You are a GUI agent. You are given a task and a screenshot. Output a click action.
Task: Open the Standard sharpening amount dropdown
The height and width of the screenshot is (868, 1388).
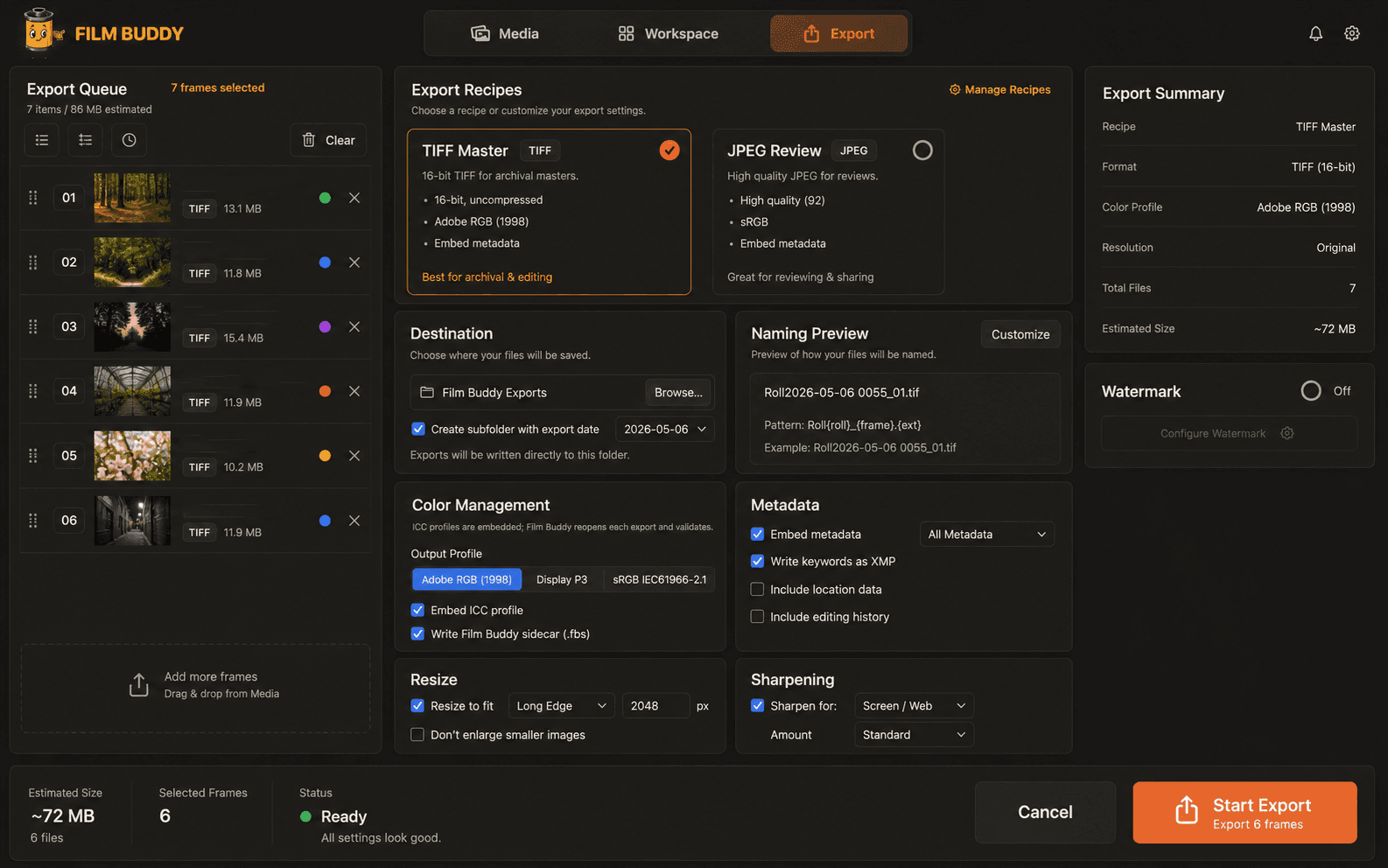[914, 734]
